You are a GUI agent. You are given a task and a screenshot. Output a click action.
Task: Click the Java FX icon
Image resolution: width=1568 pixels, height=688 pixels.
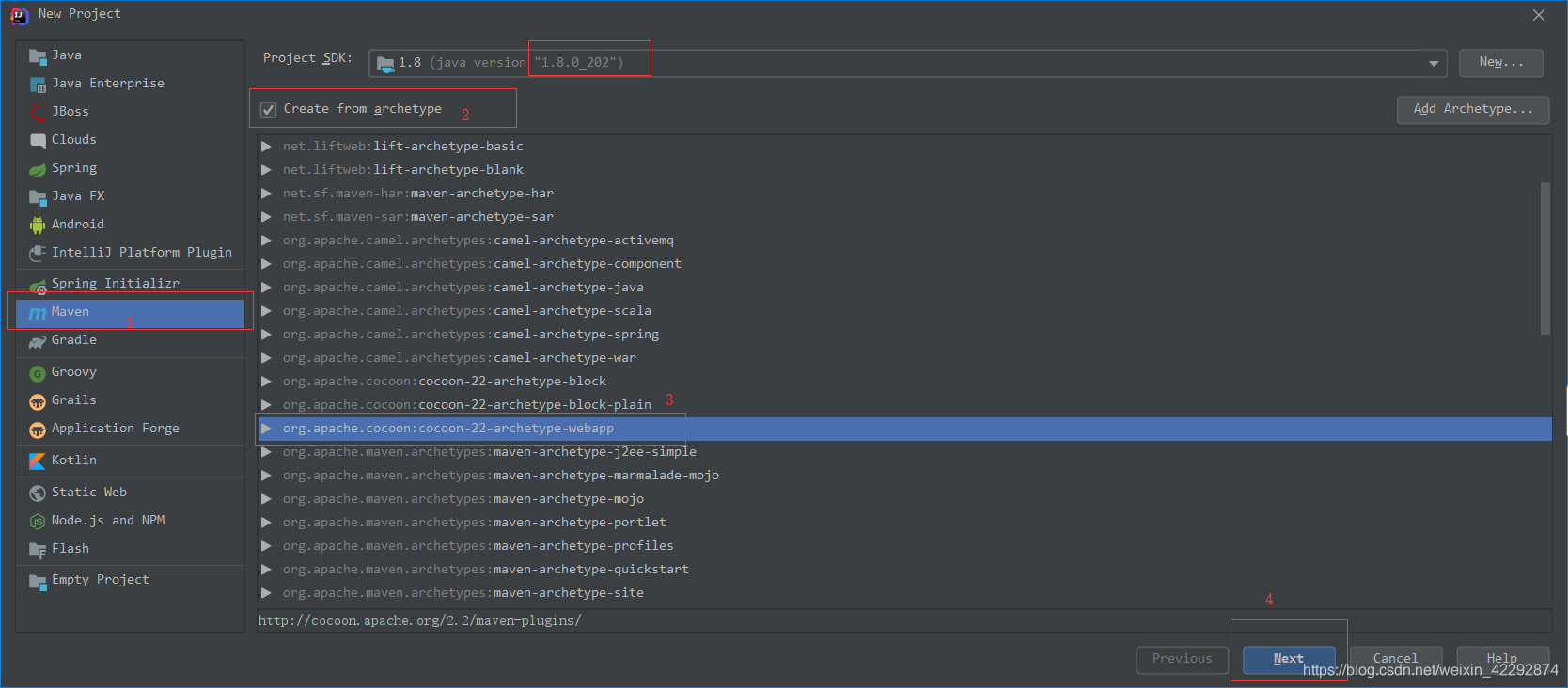coord(38,196)
